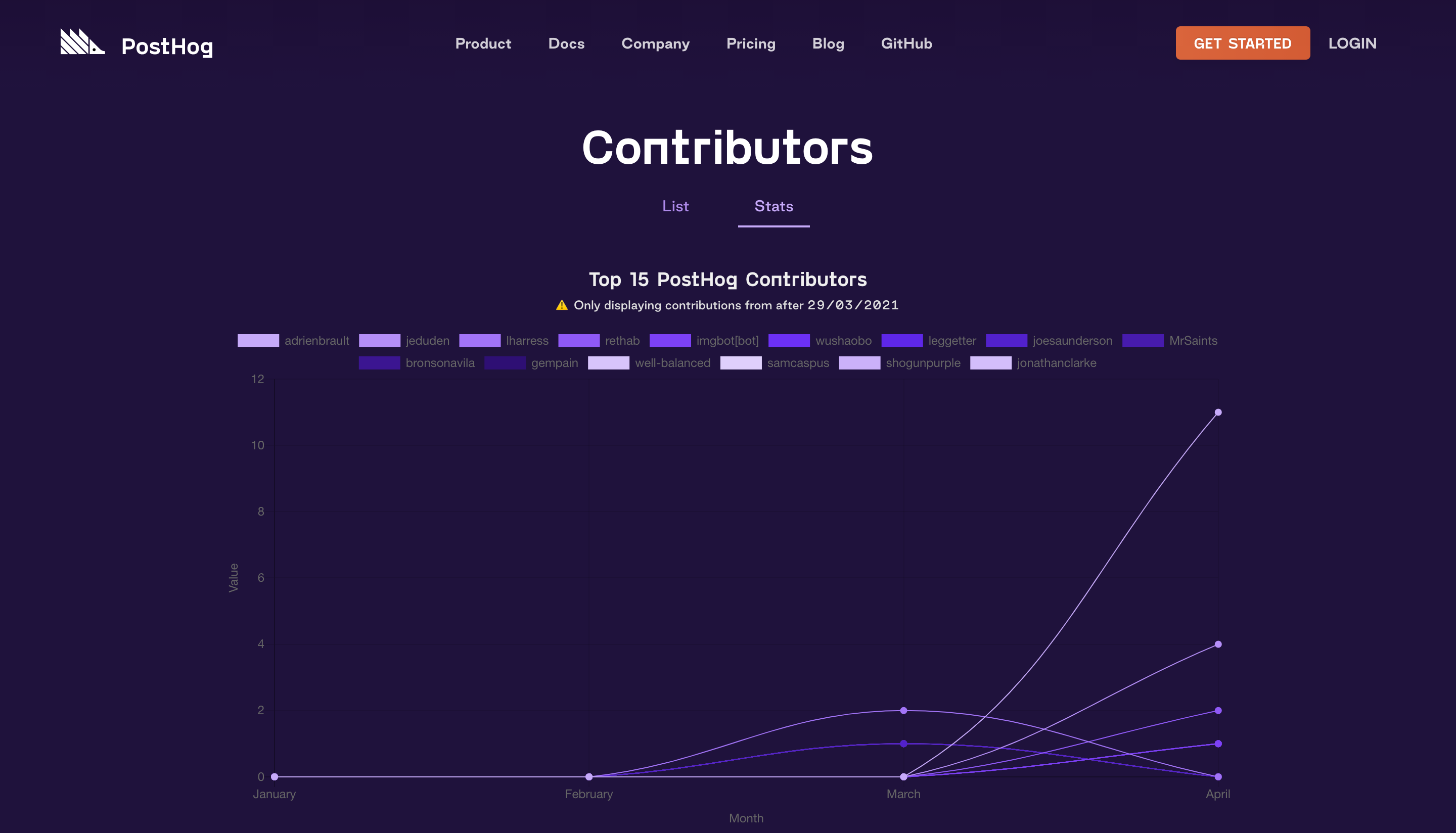Screen dimensions: 1456x833
Task: Click the GET STARTED button
Action: tap(1242, 42)
